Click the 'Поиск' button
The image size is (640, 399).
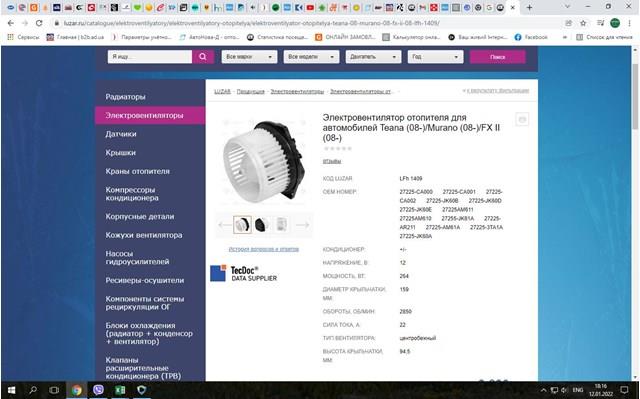[x=498, y=57]
